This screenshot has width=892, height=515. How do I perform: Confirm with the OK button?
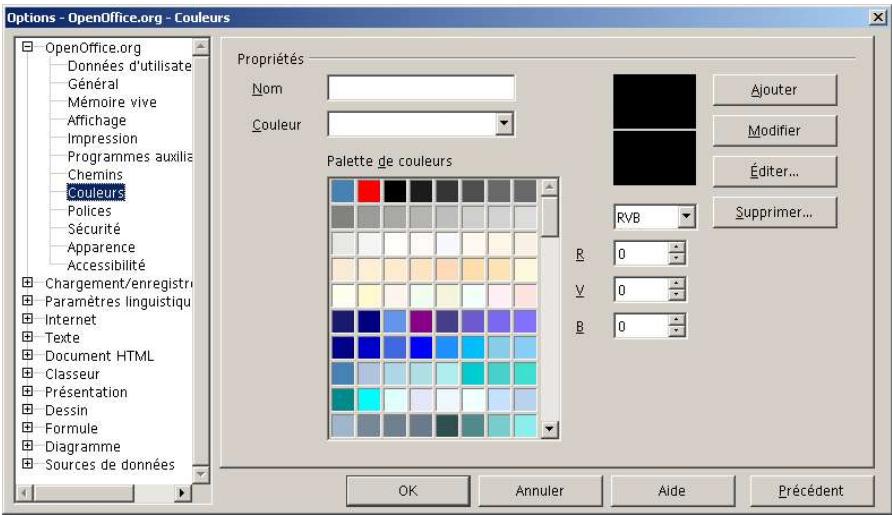pyautogui.click(x=408, y=491)
